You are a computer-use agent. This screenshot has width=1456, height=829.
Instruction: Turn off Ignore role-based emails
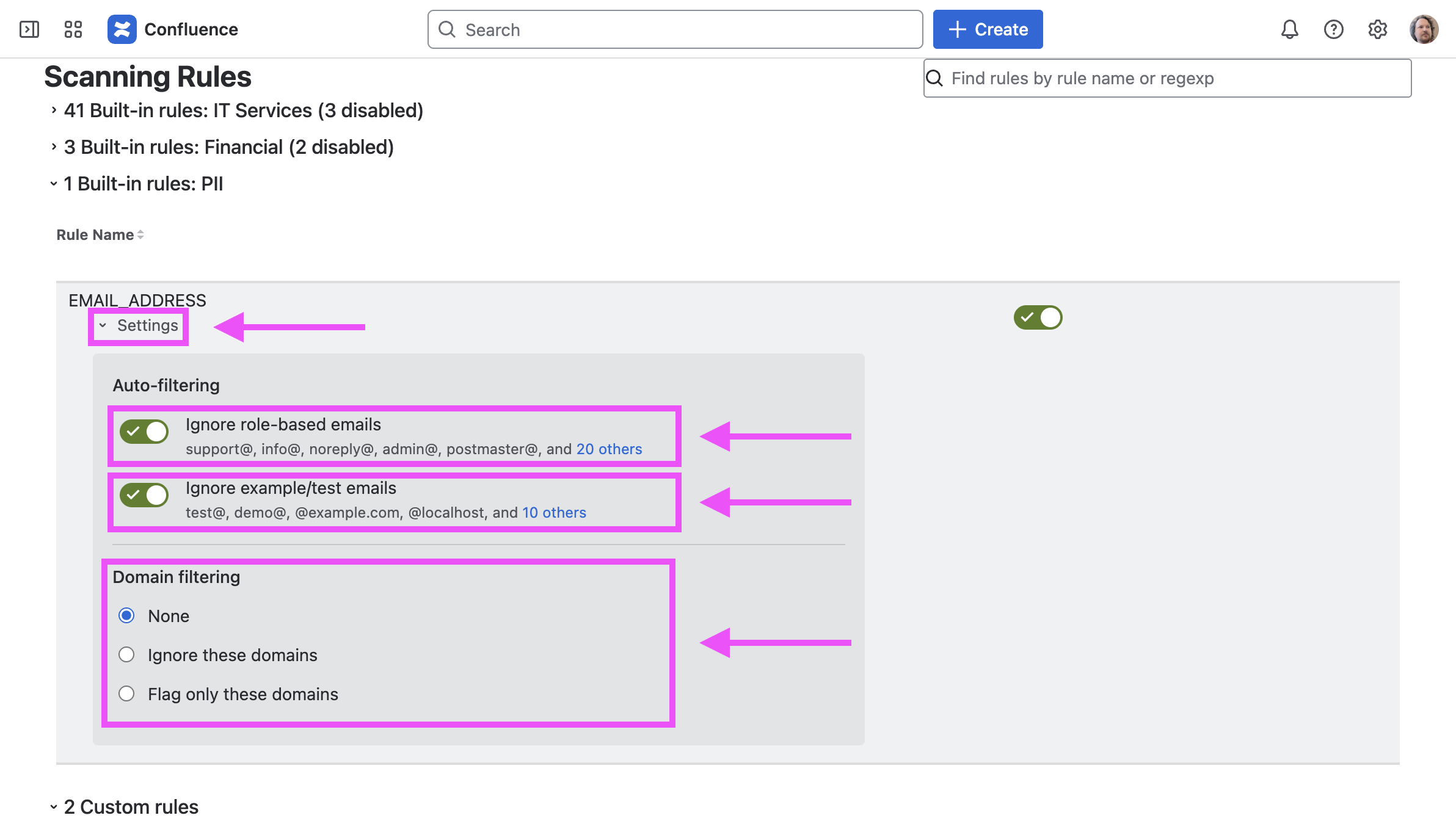coord(144,432)
